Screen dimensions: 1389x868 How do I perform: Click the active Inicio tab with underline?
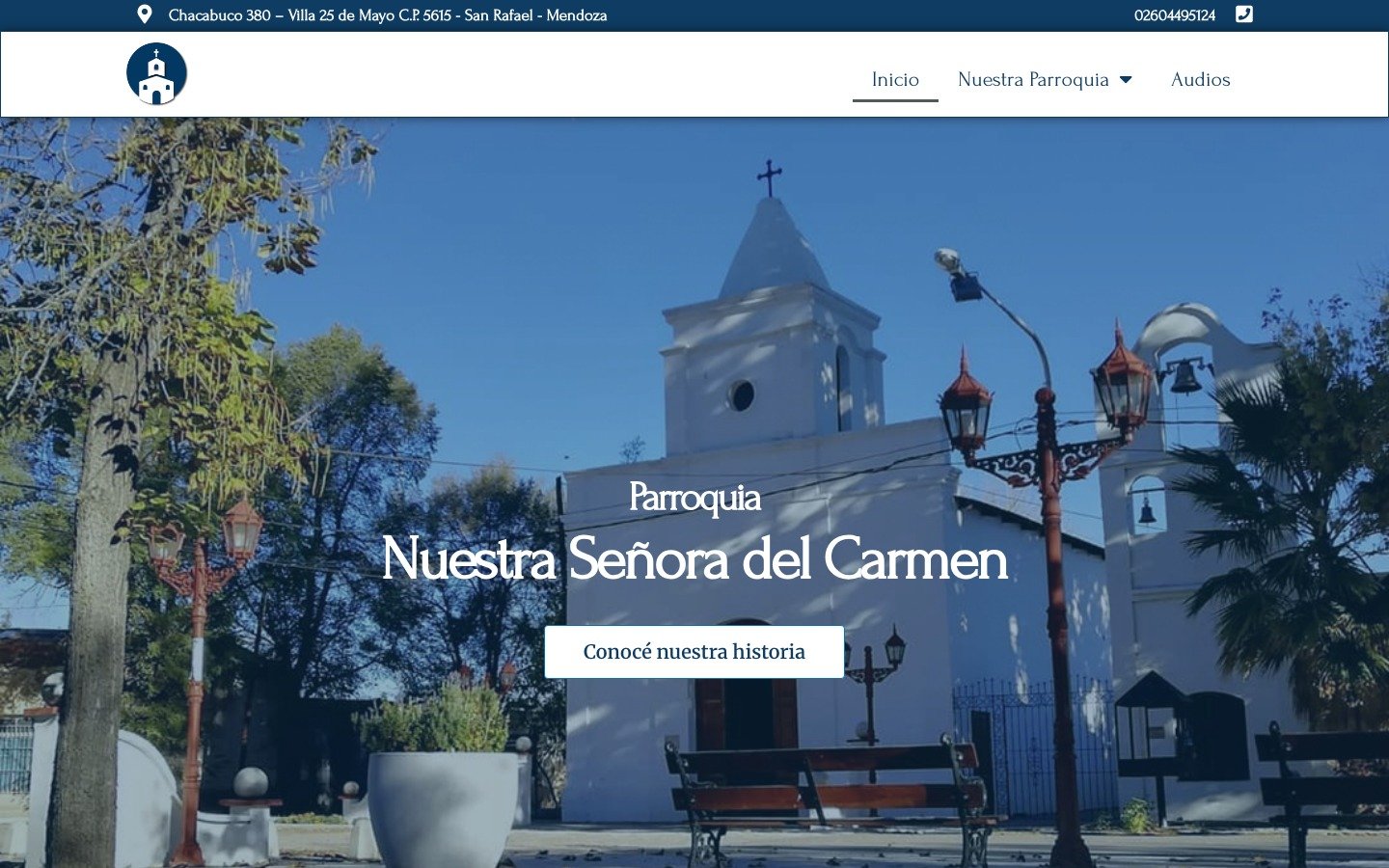894,80
